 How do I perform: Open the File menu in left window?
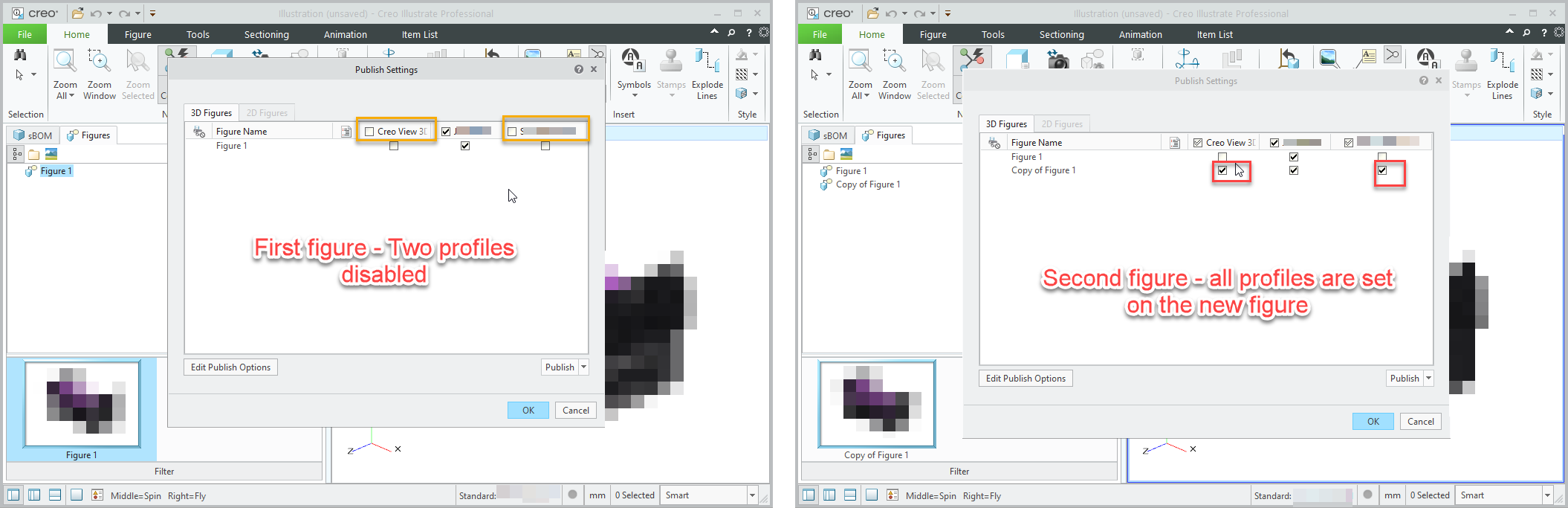(25, 34)
